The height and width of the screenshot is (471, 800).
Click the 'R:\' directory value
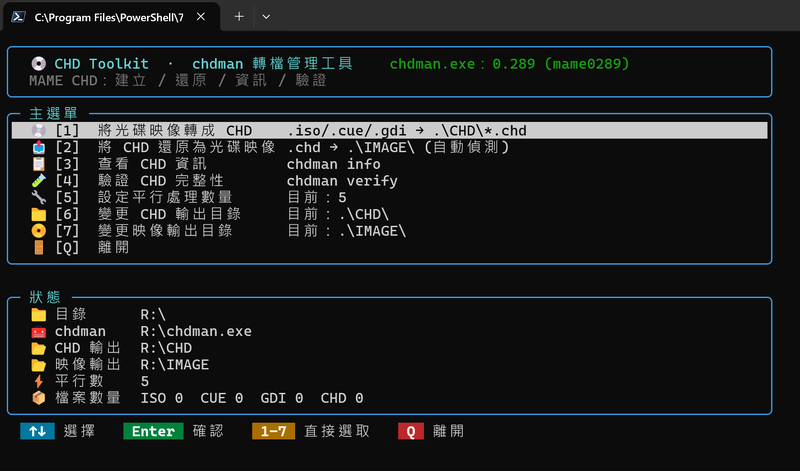point(153,315)
